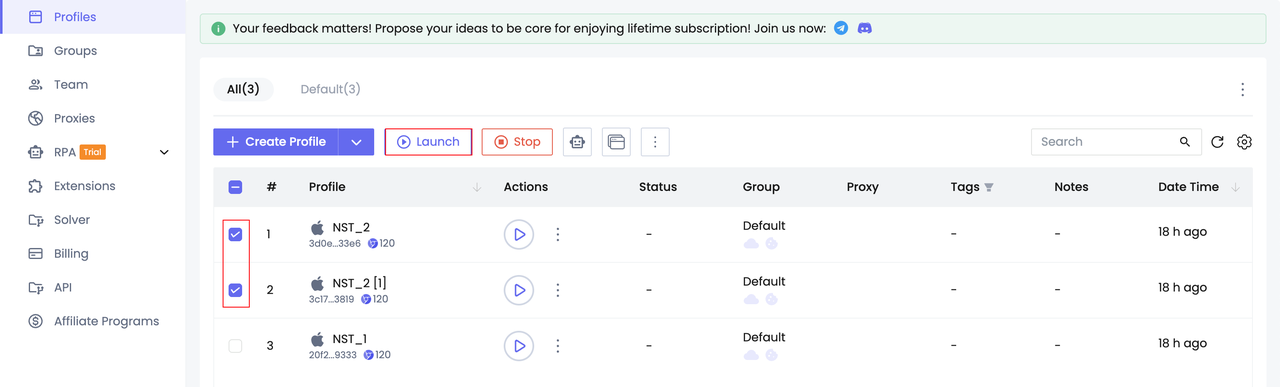Viewport: 1280px width, 387px height.
Task: Switch to the Default(3) tab
Action: pyautogui.click(x=331, y=89)
